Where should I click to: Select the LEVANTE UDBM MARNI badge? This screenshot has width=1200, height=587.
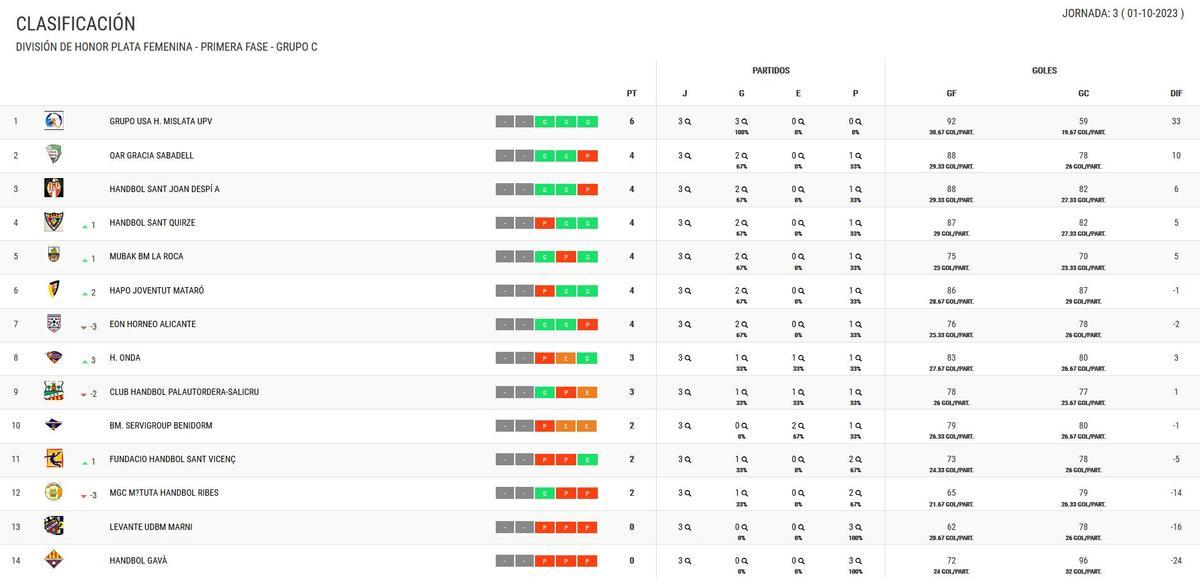pos(54,526)
